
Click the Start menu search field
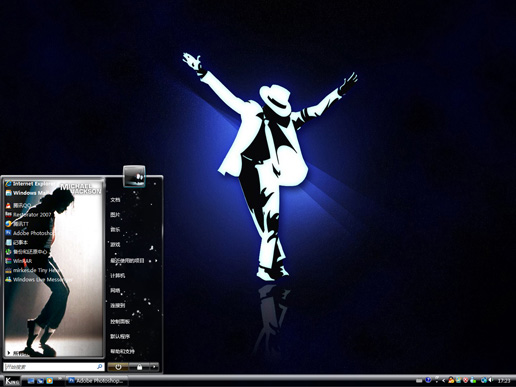[x=54, y=367]
